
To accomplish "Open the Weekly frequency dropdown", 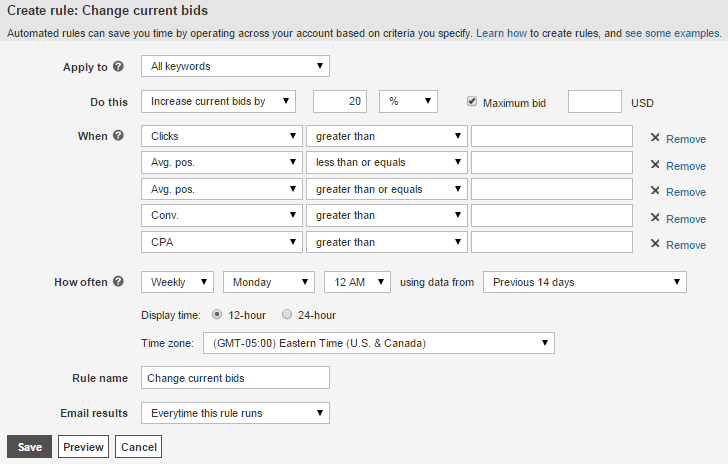I will [x=177, y=282].
